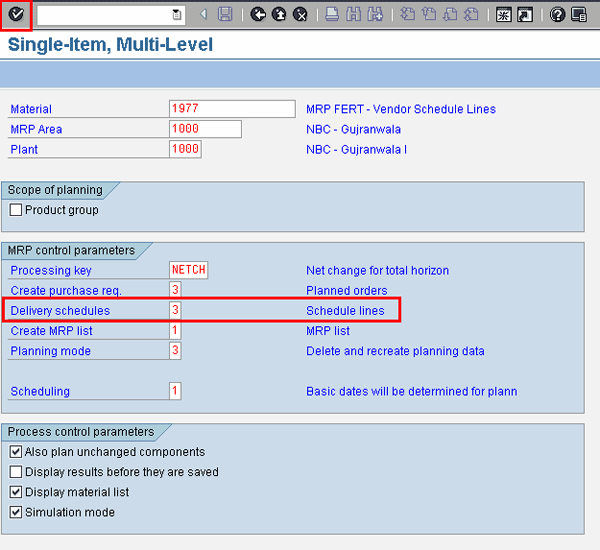Open the command field history dropdown
This screenshot has height=550, width=600.
click(176, 15)
